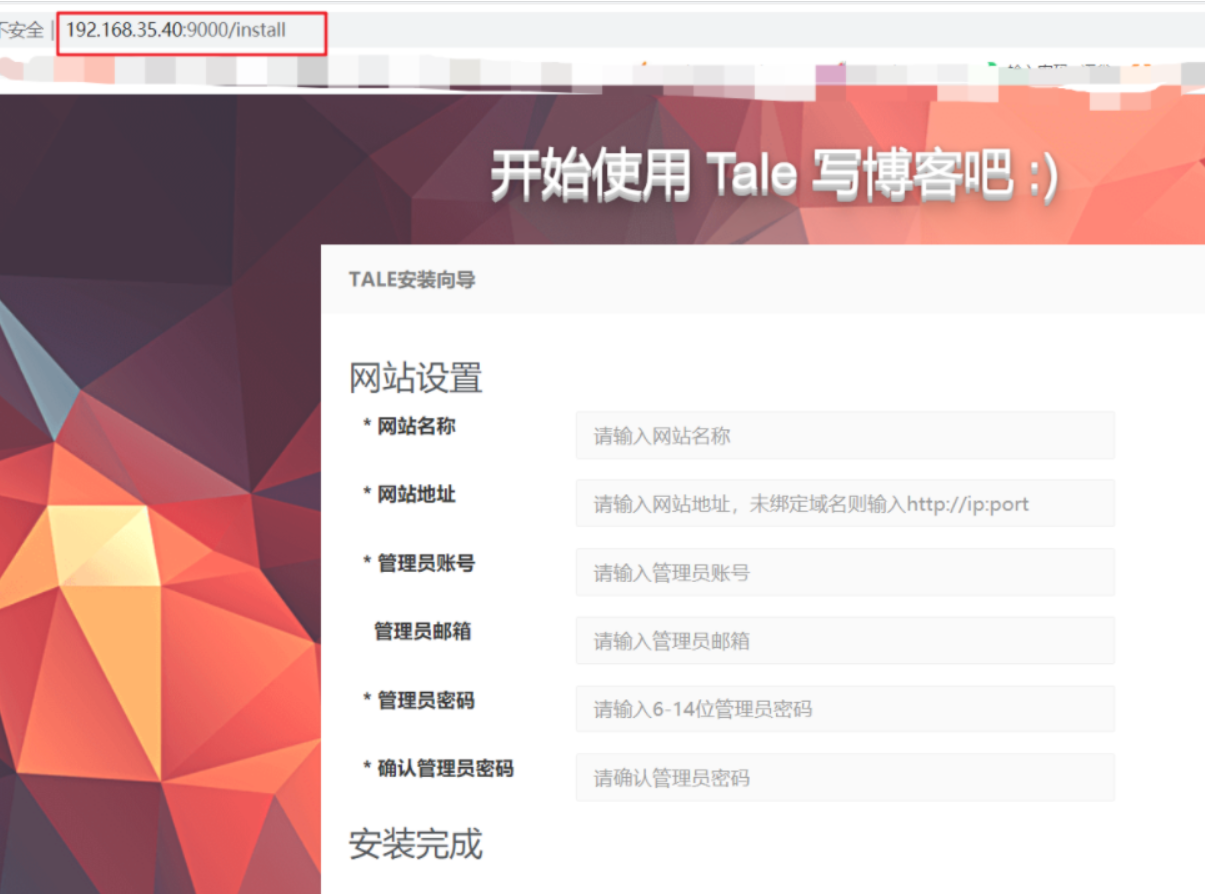Click the 开始使用 Tale 写博客吧 title
This screenshot has width=1205, height=894.
pyautogui.click(x=774, y=177)
